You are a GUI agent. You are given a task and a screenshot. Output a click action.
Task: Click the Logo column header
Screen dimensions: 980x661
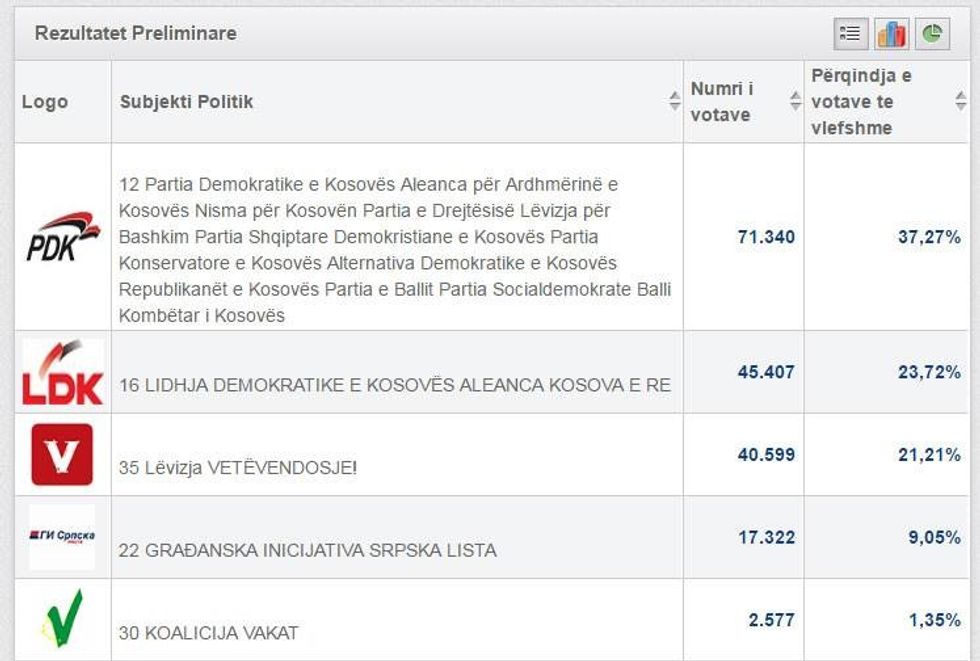click(x=45, y=102)
